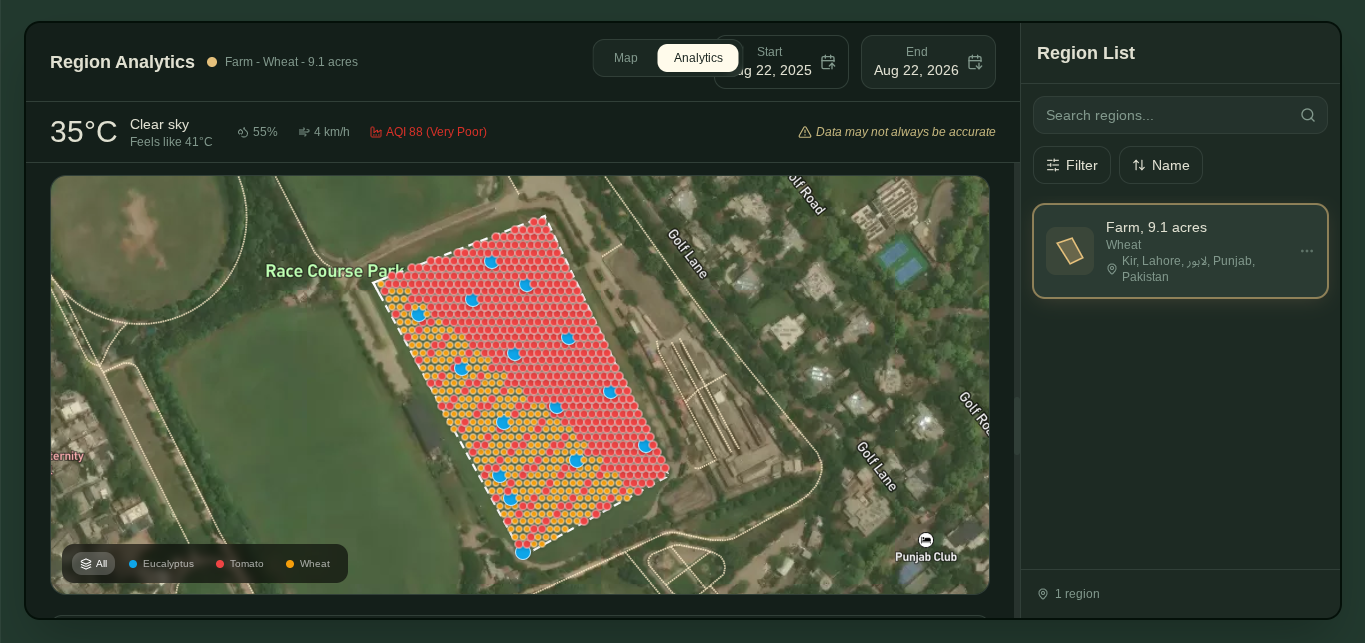Select the Analytics tab
This screenshot has width=1365, height=643.
tap(698, 58)
